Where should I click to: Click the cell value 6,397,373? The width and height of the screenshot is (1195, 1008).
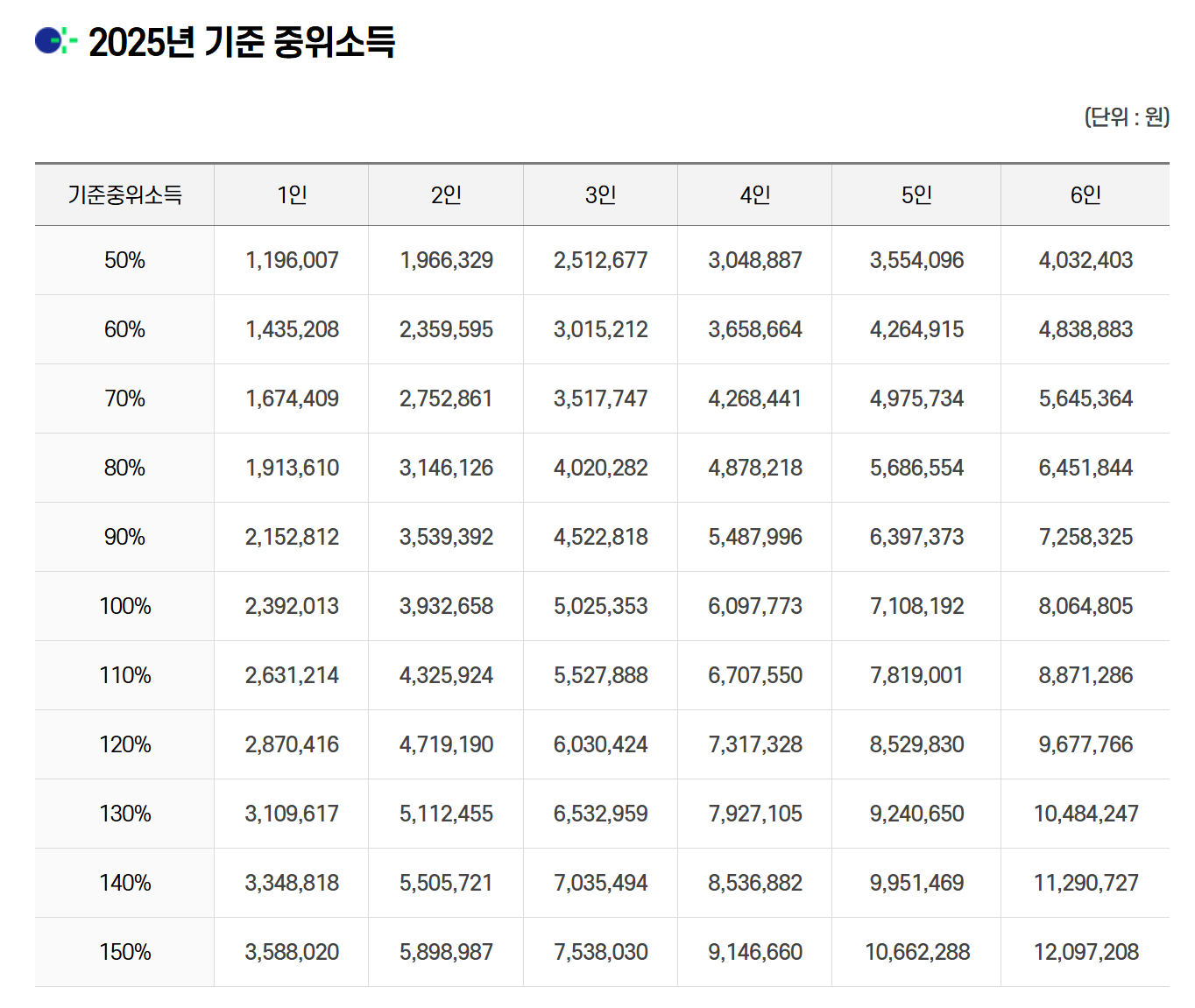pos(916,537)
